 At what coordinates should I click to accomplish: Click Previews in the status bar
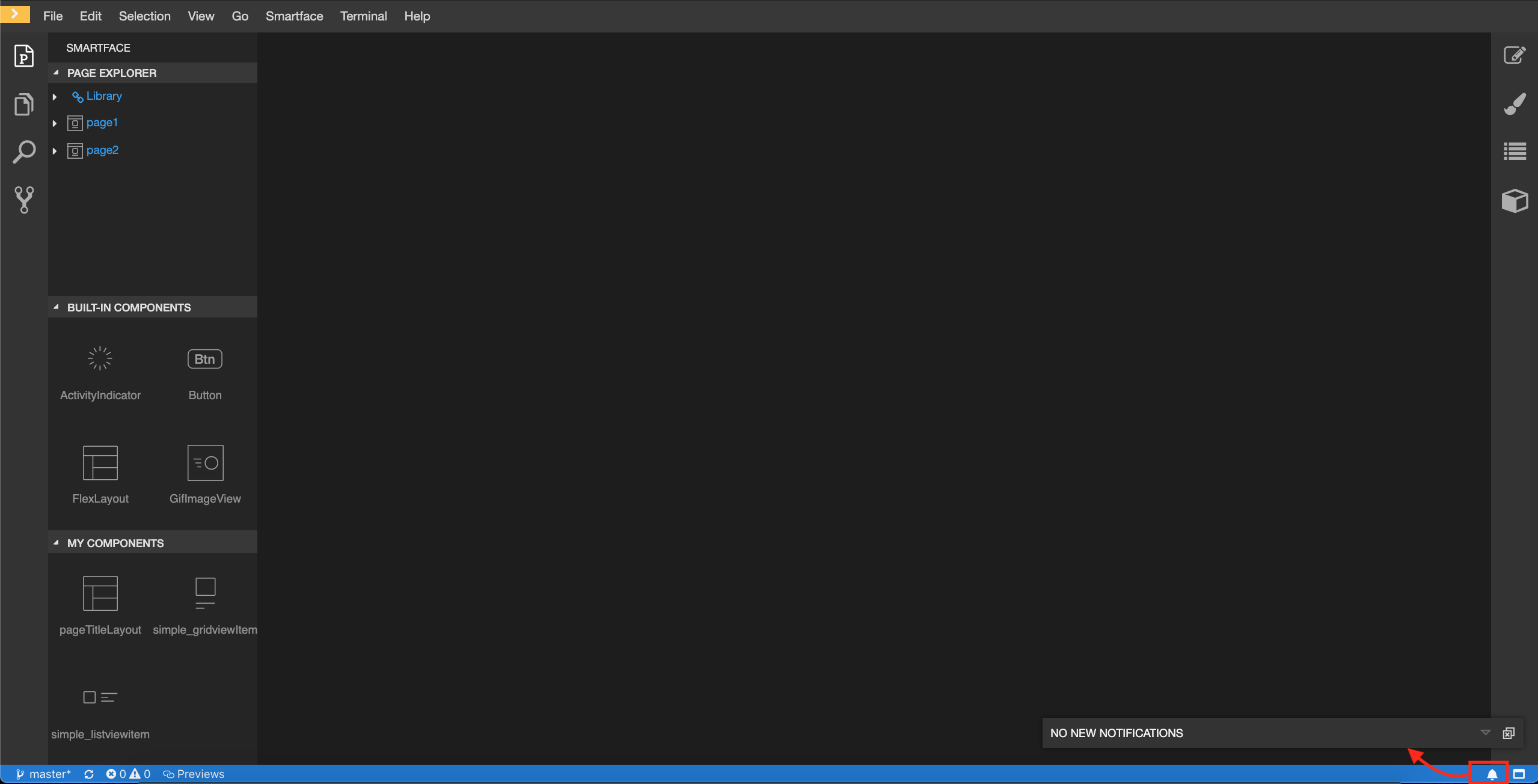[x=194, y=774]
